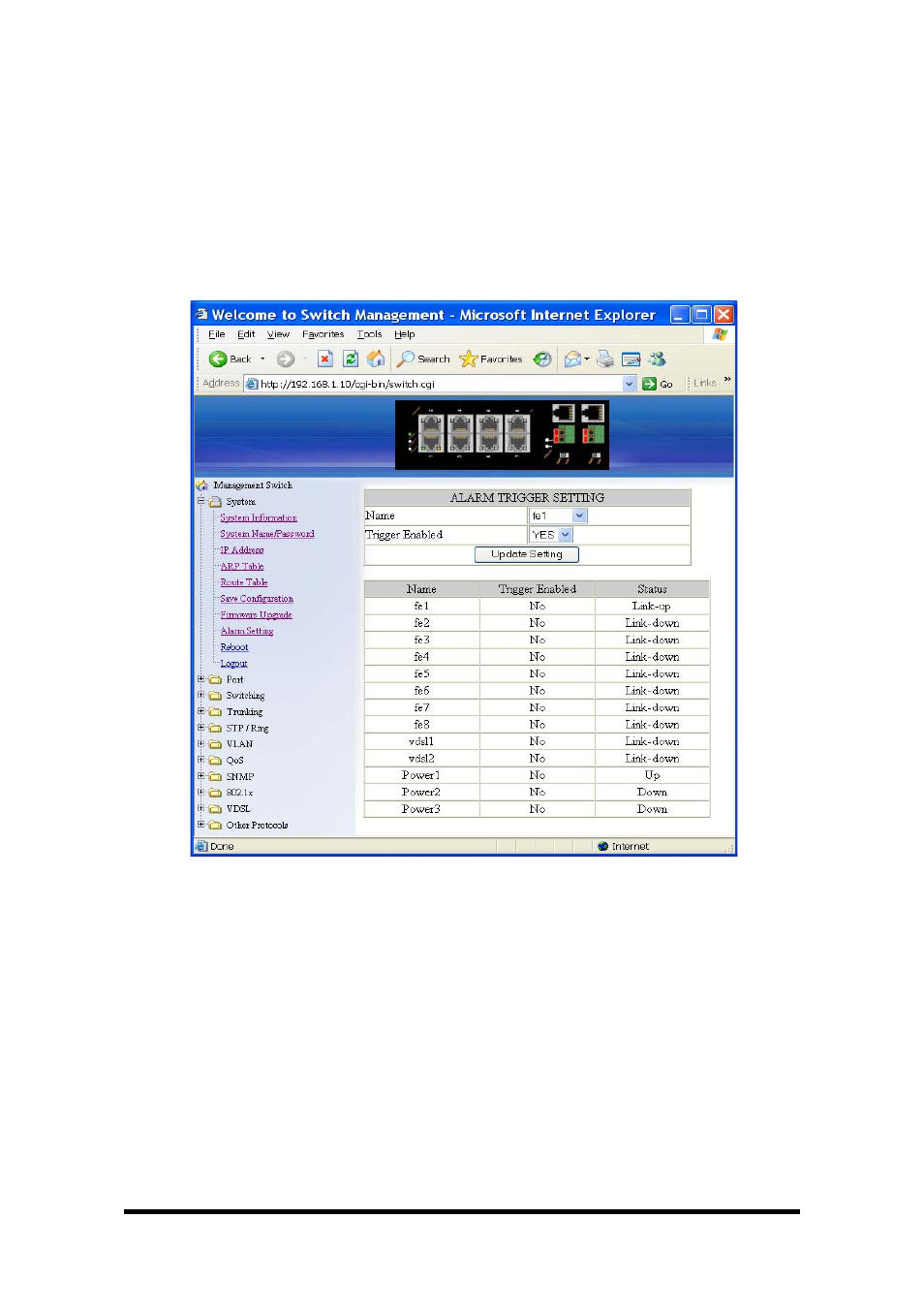Viewport: 924px width, 1312px height.
Task: Open the Name dropdown showing fe1
Action: click(558, 515)
